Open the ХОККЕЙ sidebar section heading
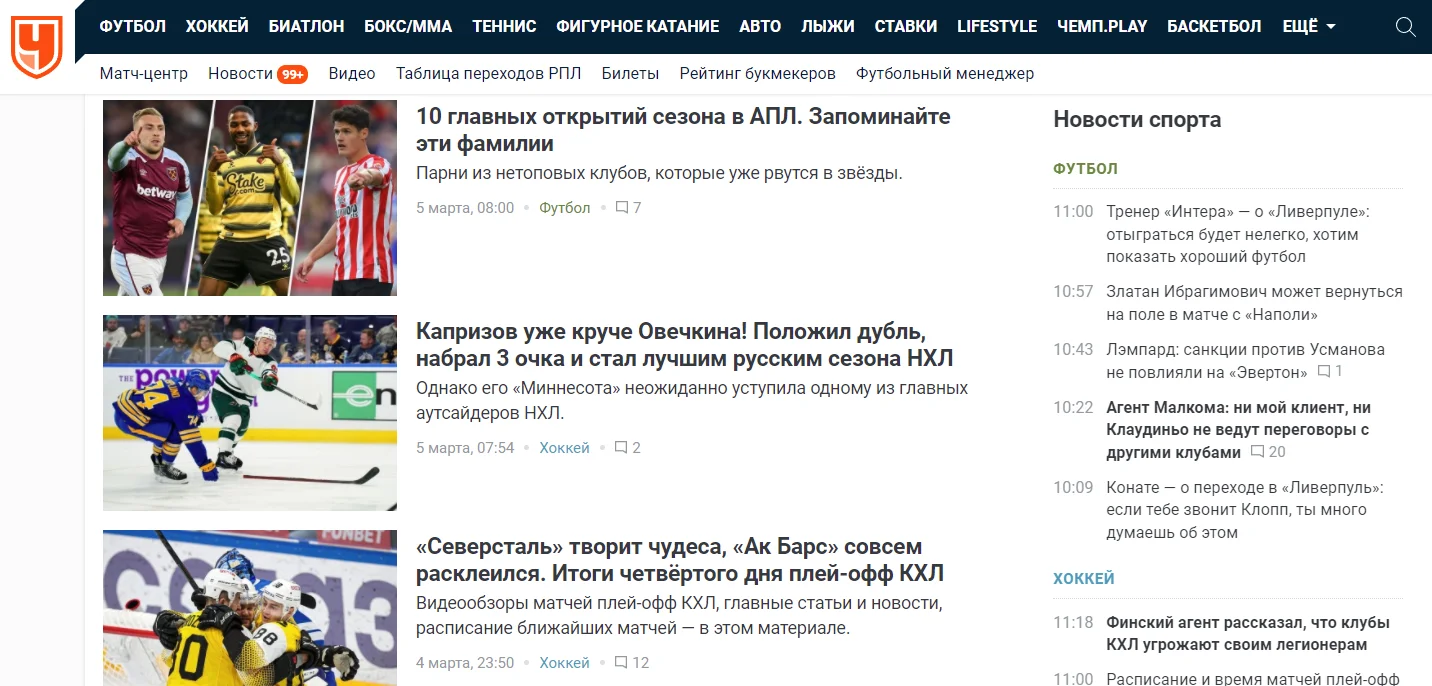The height and width of the screenshot is (686, 1432). 1083,579
